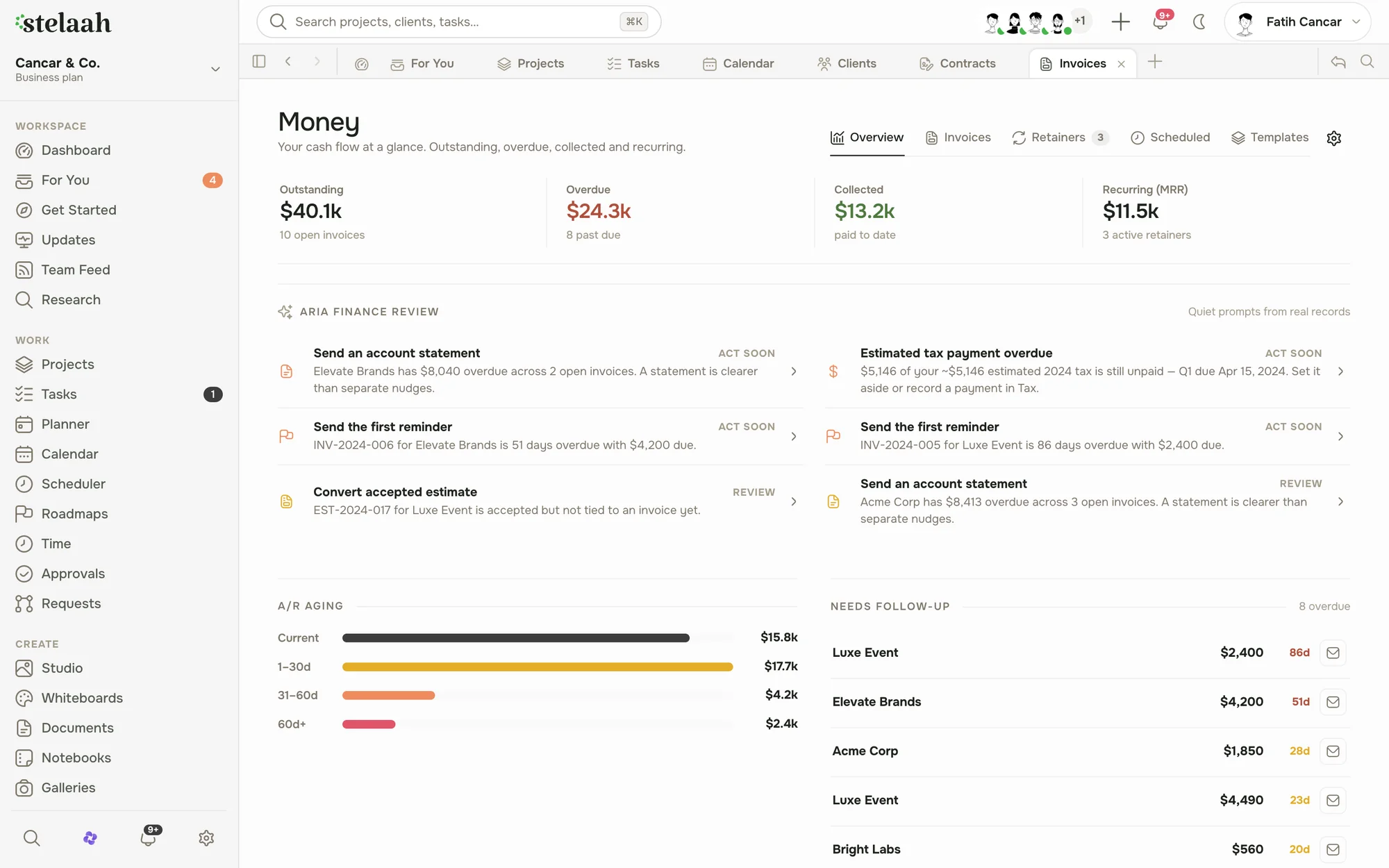The width and height of the screenshot is (1389, 868).
Task: Click the 31–60d orange aging bar
Action: pos(389,696)
